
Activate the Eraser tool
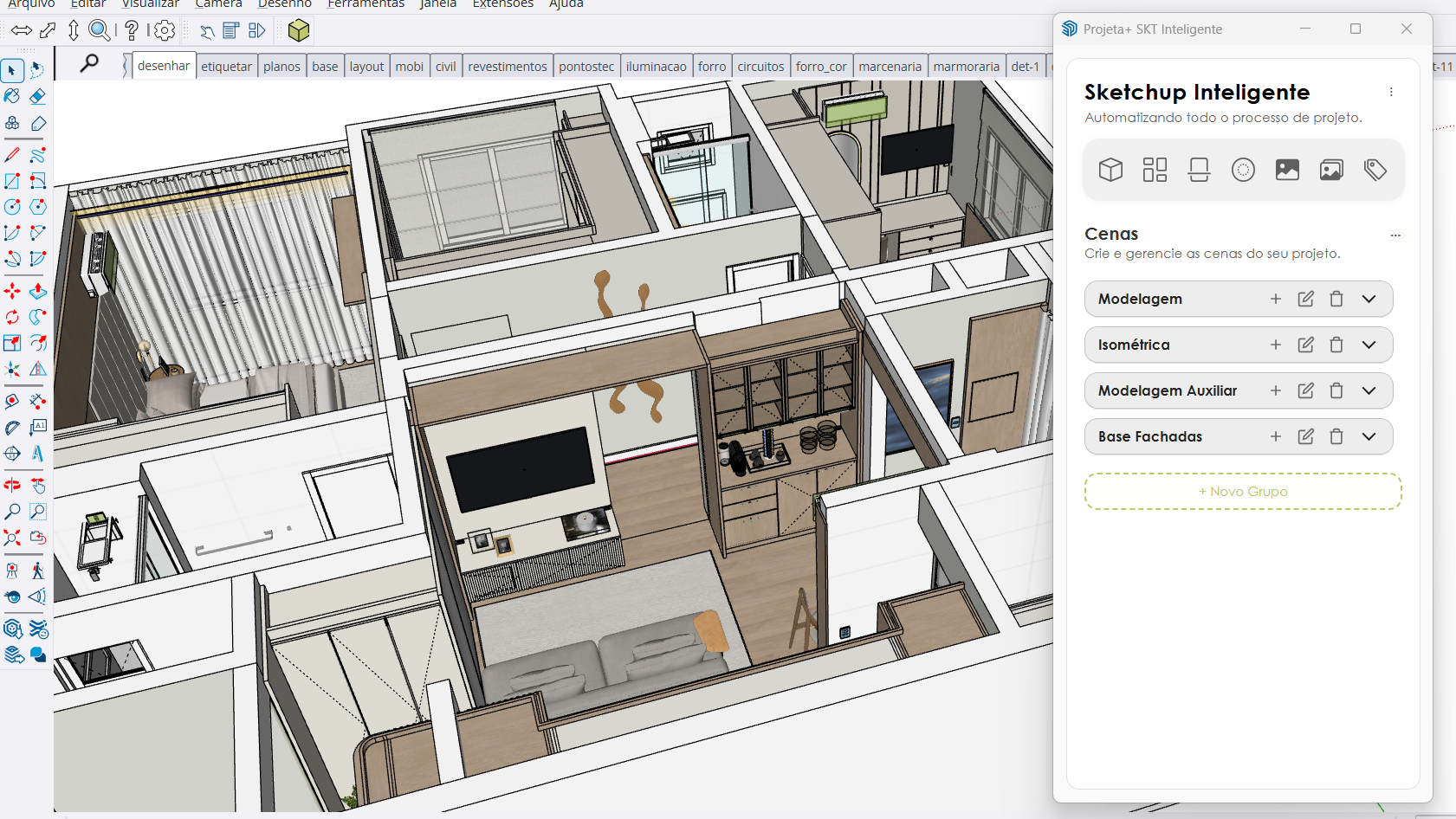pos(38,96)
